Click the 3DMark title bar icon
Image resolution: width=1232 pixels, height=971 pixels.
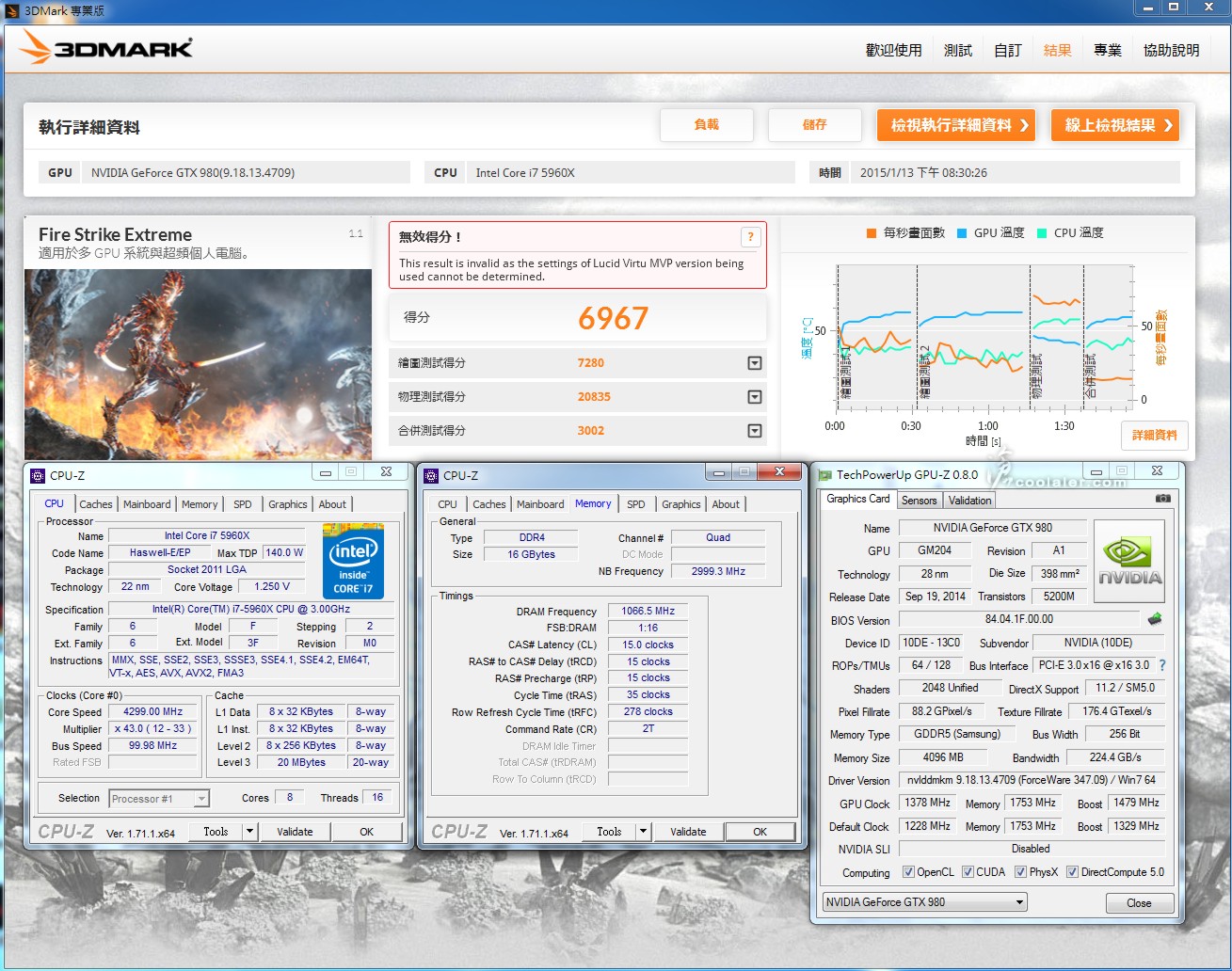click(x=11, y=10)
